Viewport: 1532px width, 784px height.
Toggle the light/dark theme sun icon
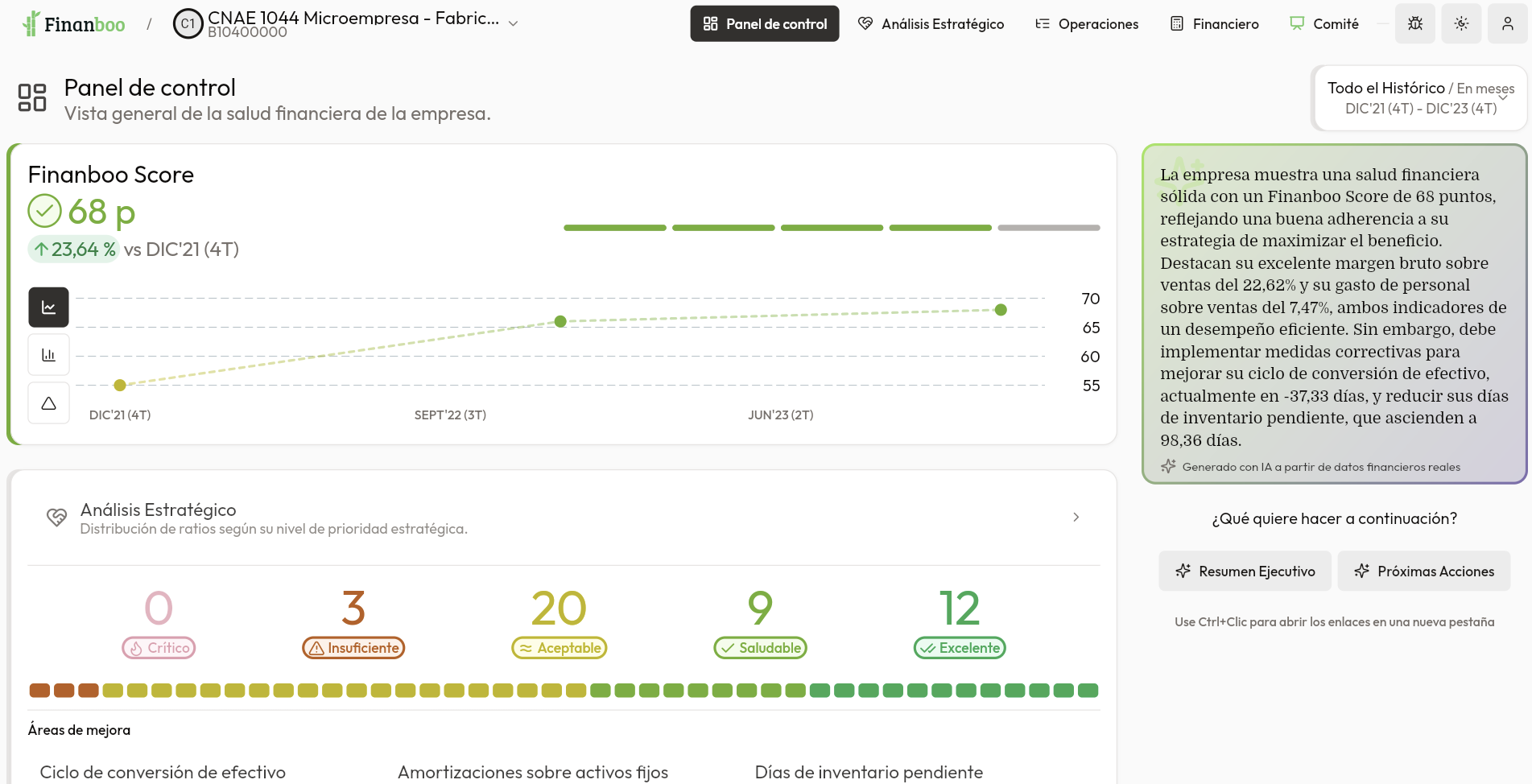[x=1462, y=24]
